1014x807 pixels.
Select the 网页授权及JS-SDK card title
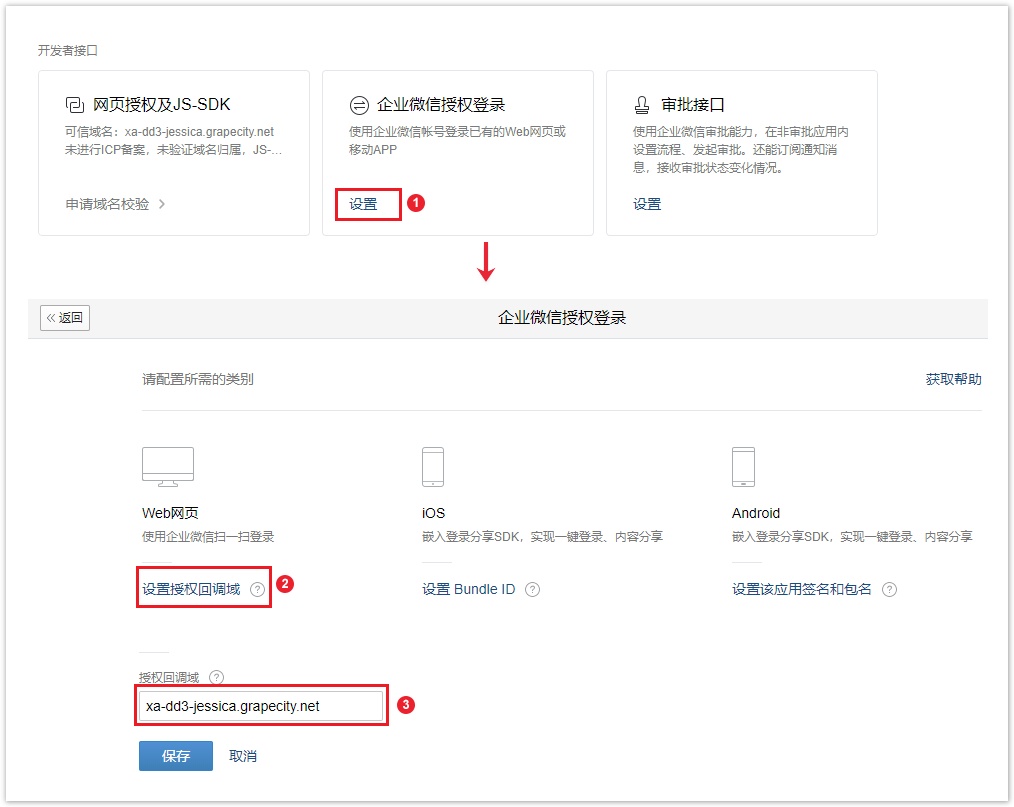(162, 105)
